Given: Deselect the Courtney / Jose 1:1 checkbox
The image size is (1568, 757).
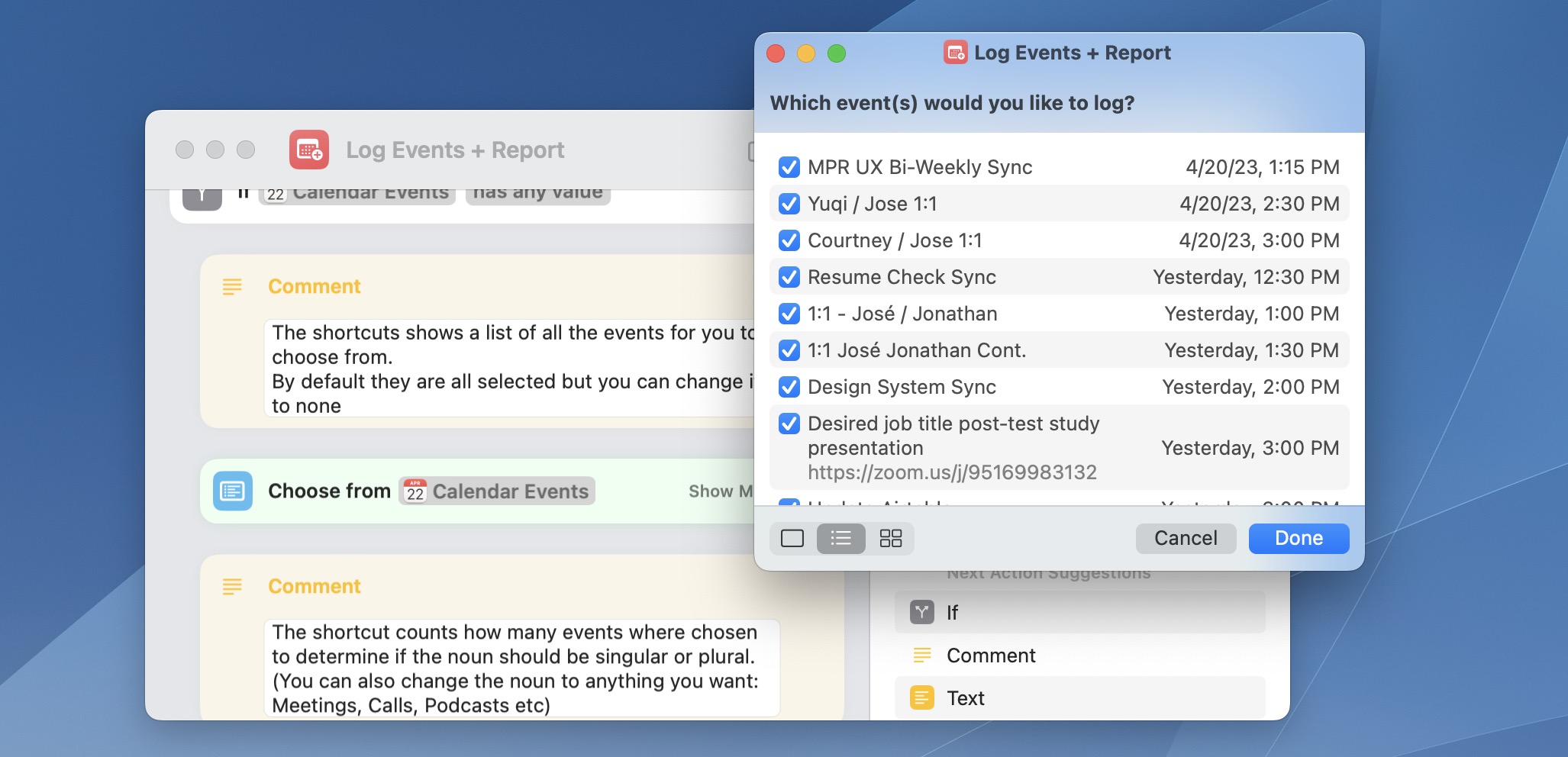Looking at the screenshot, I should coord(789,240).
